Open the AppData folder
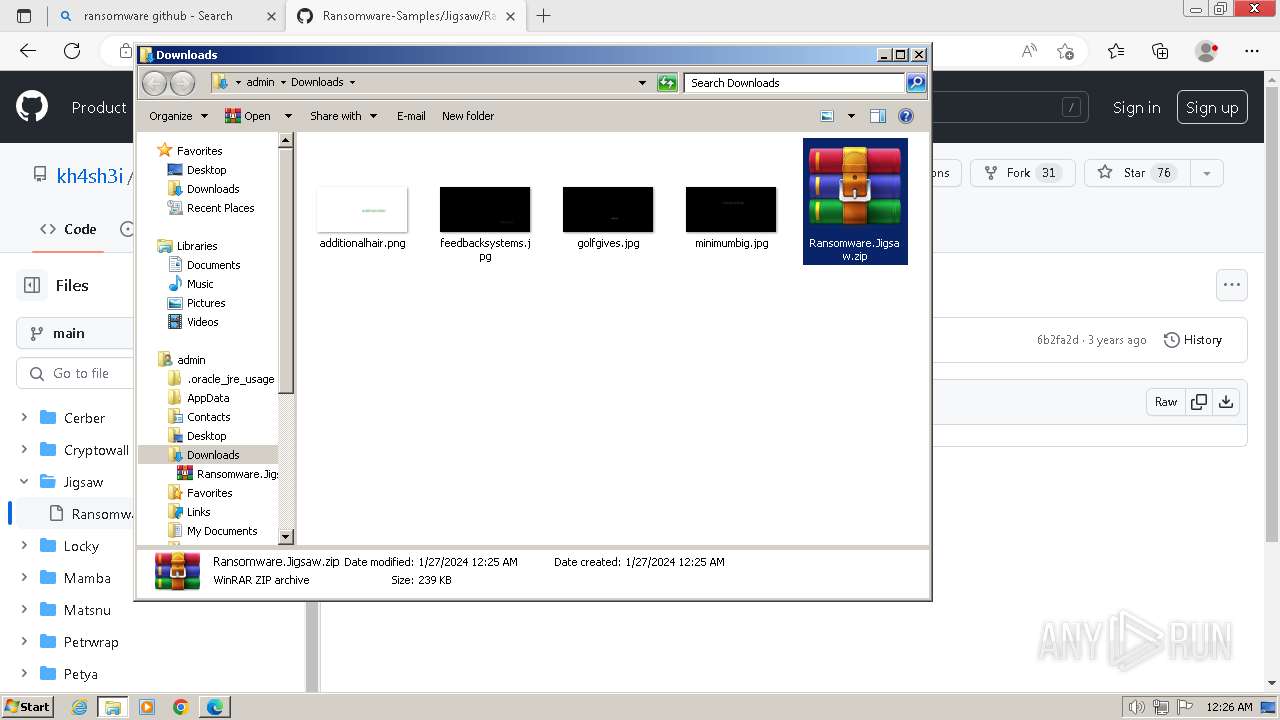Viewport: 1280px width, 720px height. click(208, 398)
